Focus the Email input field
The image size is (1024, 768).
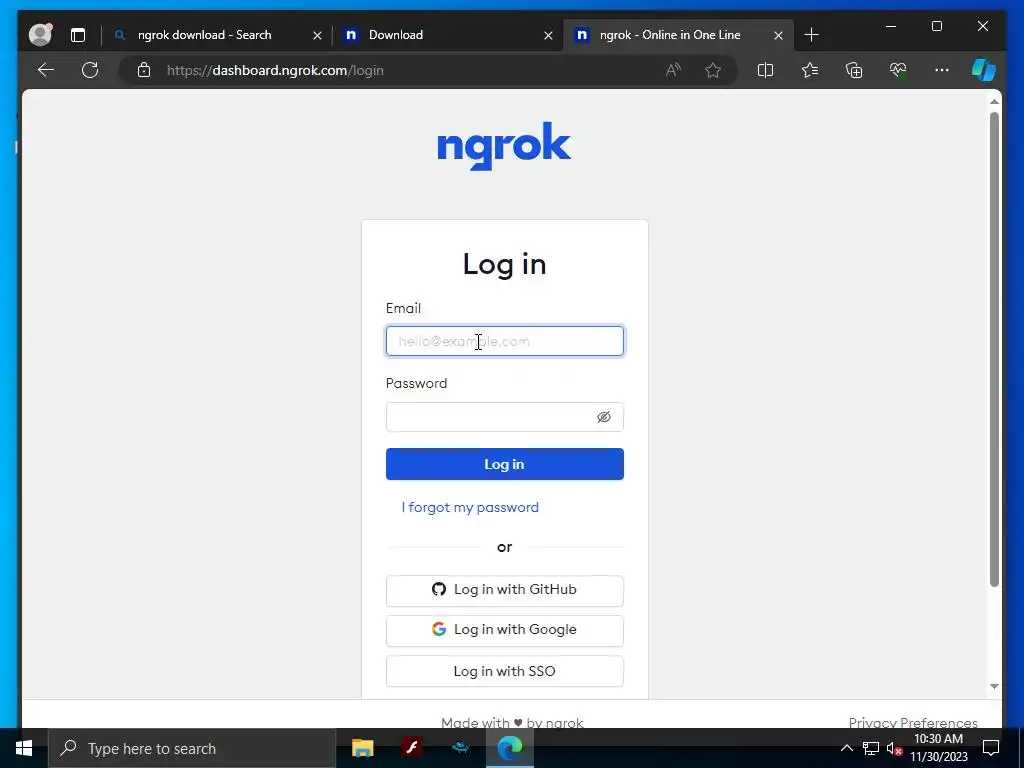[505, 341]
